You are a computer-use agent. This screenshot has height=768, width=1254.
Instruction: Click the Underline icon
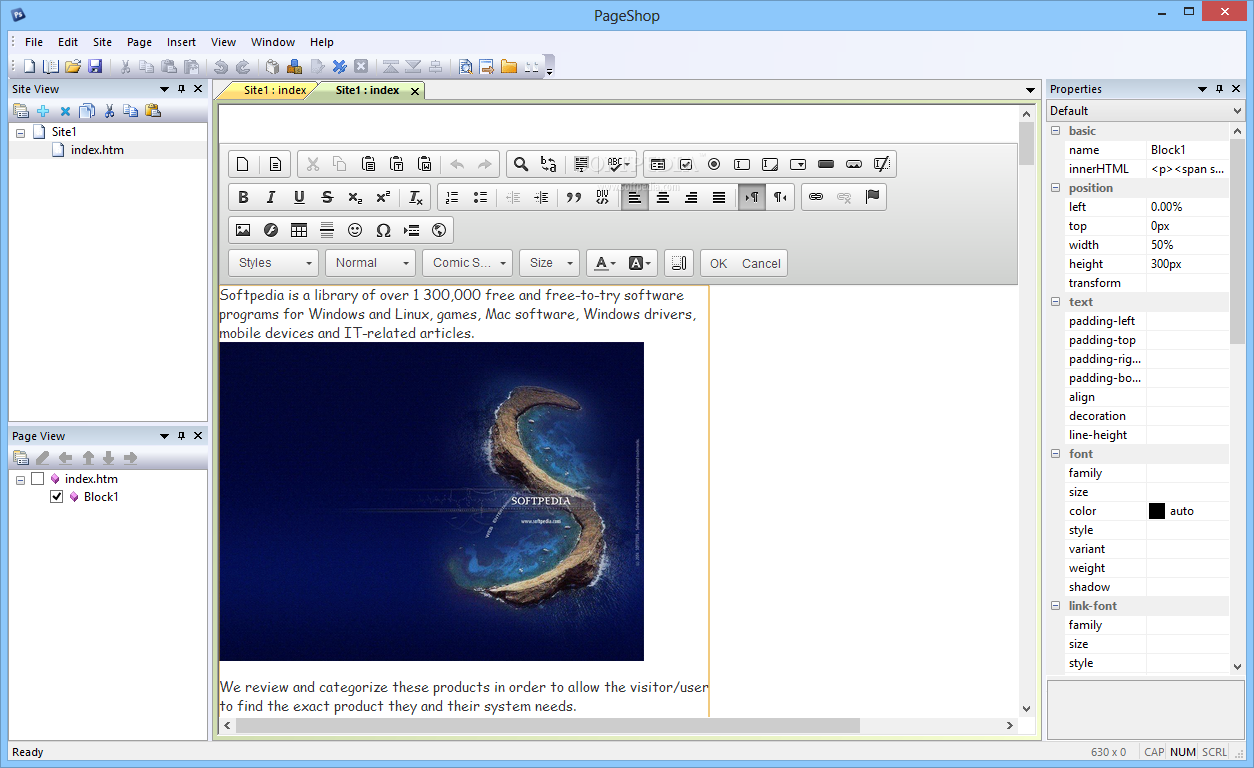click(299, 198)
